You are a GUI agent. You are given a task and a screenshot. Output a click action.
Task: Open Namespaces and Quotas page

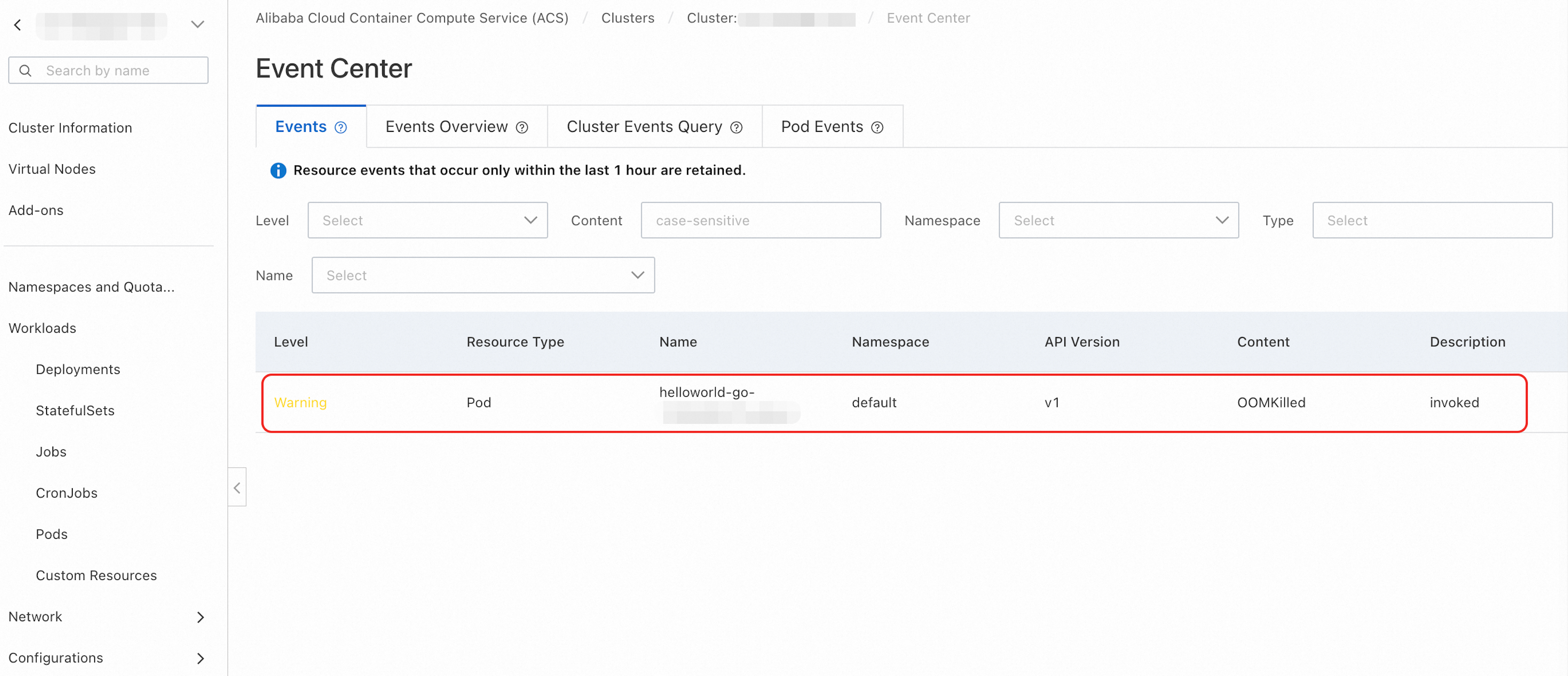(x=91, y=287)
